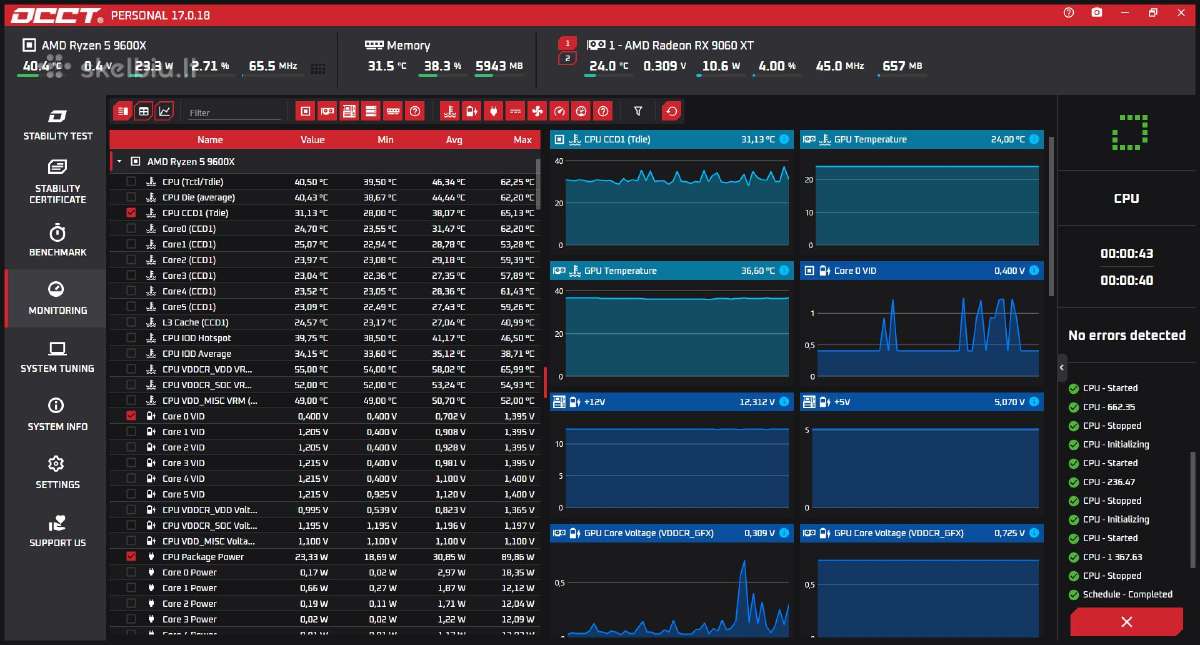The width and height of the screenshot is (1200, 645).
Task: Toggle the voltage sensor type icon
Action: 471,111
